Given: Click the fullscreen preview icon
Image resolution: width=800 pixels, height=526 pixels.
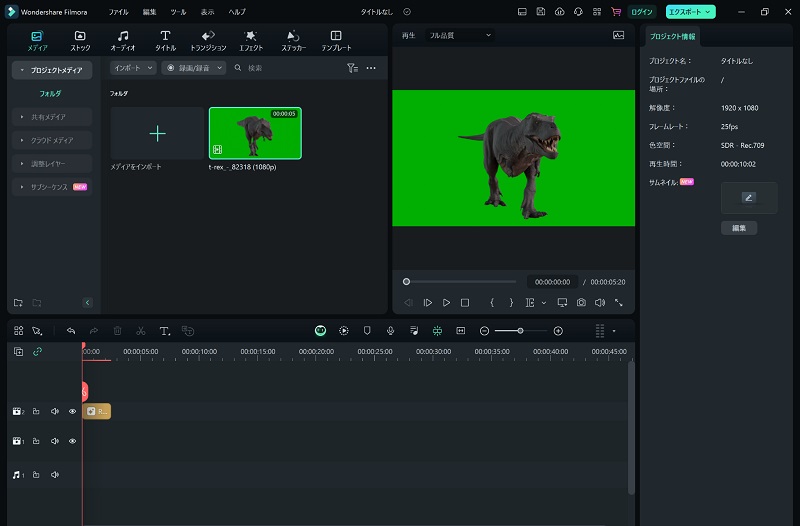Looking at the screenshot, I should click(618, 303).
